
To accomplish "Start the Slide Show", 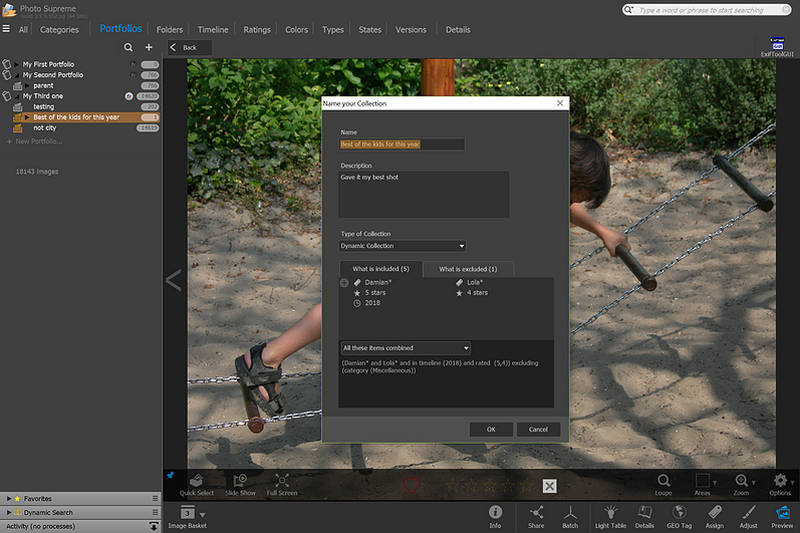I will coord(239,483).
